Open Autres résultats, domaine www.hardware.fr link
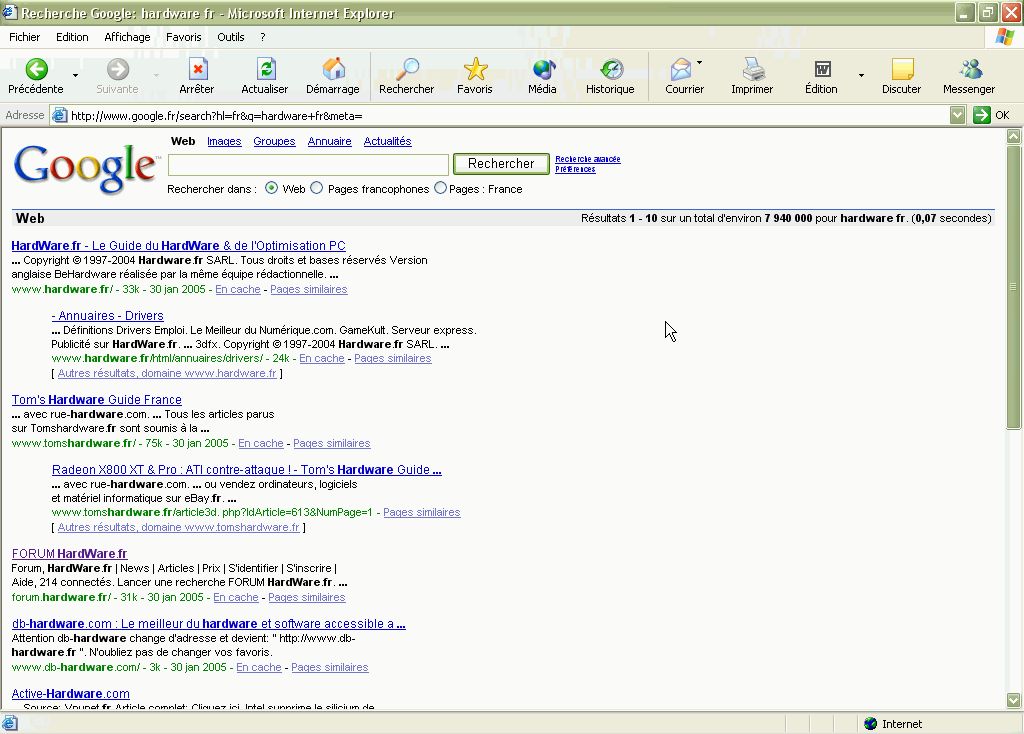The width and height of the screenshot is (1024, 734). click(167, 373)
